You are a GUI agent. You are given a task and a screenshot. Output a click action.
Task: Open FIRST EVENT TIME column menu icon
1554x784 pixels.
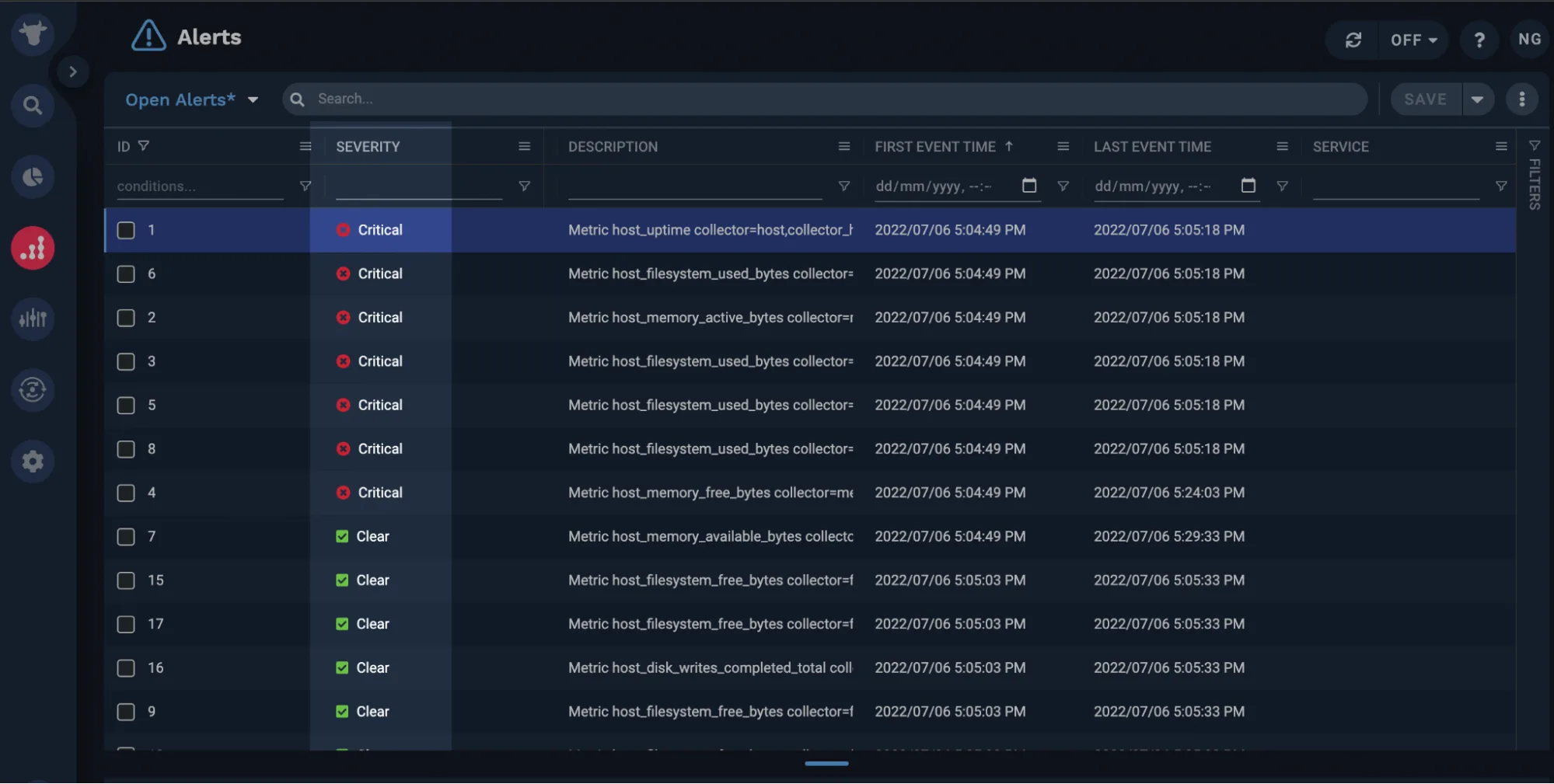(x=1063, y=146)
